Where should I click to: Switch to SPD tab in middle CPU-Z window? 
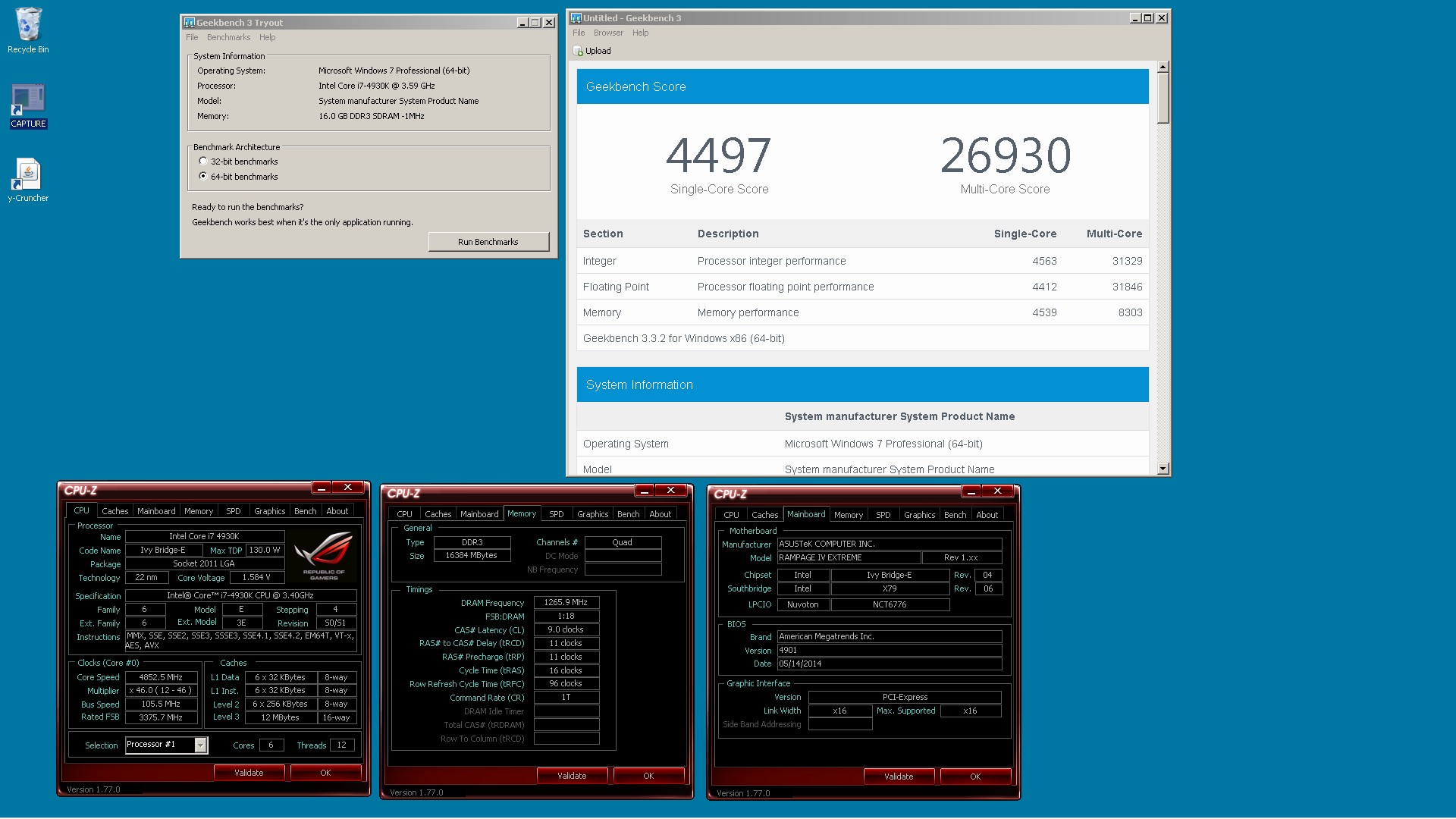pyautogui.click(x=557, y=514)
